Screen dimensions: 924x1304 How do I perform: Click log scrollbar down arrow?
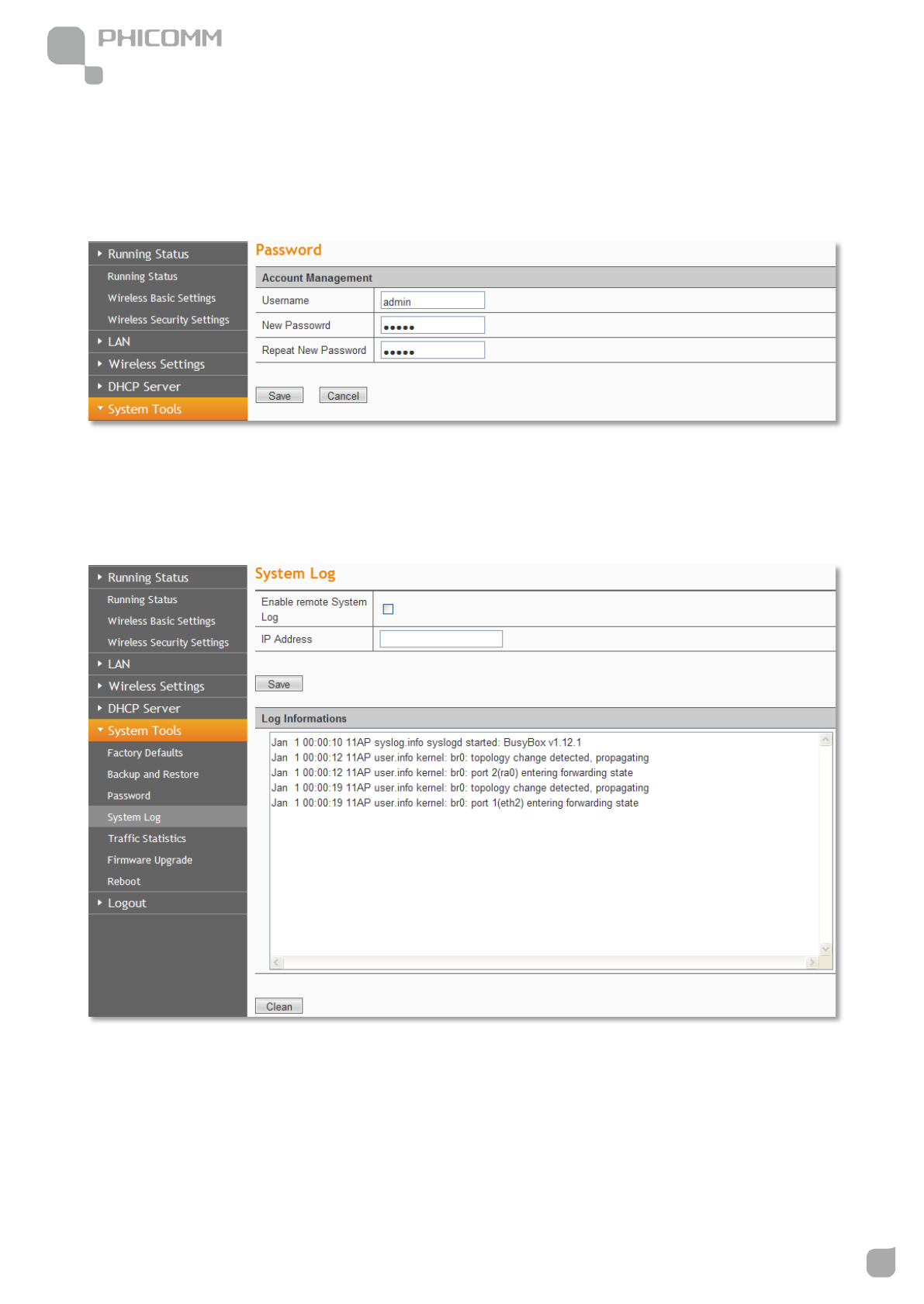click(x=825, y=949)
